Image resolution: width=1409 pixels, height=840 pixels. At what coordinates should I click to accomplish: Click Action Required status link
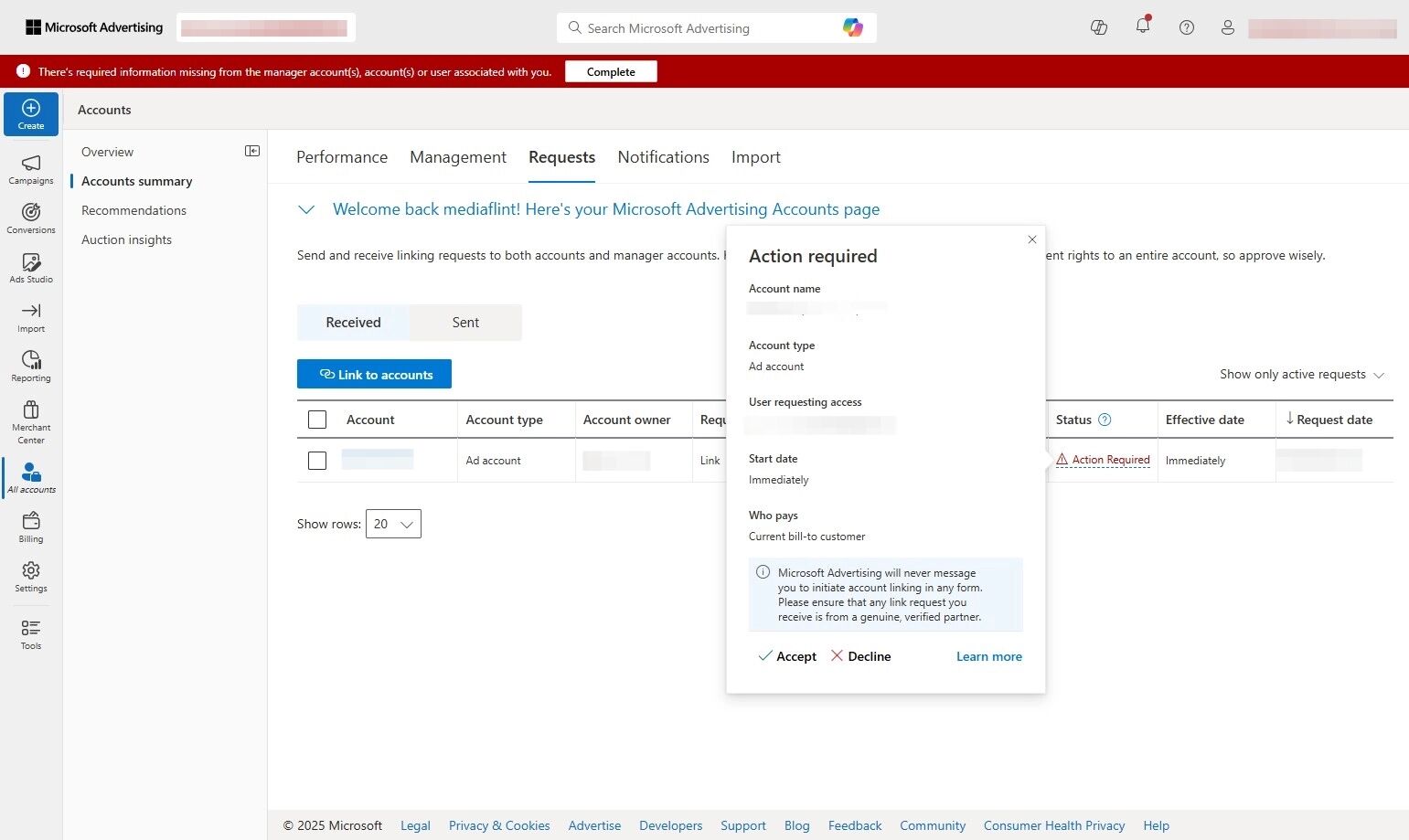pos(1103,460)
